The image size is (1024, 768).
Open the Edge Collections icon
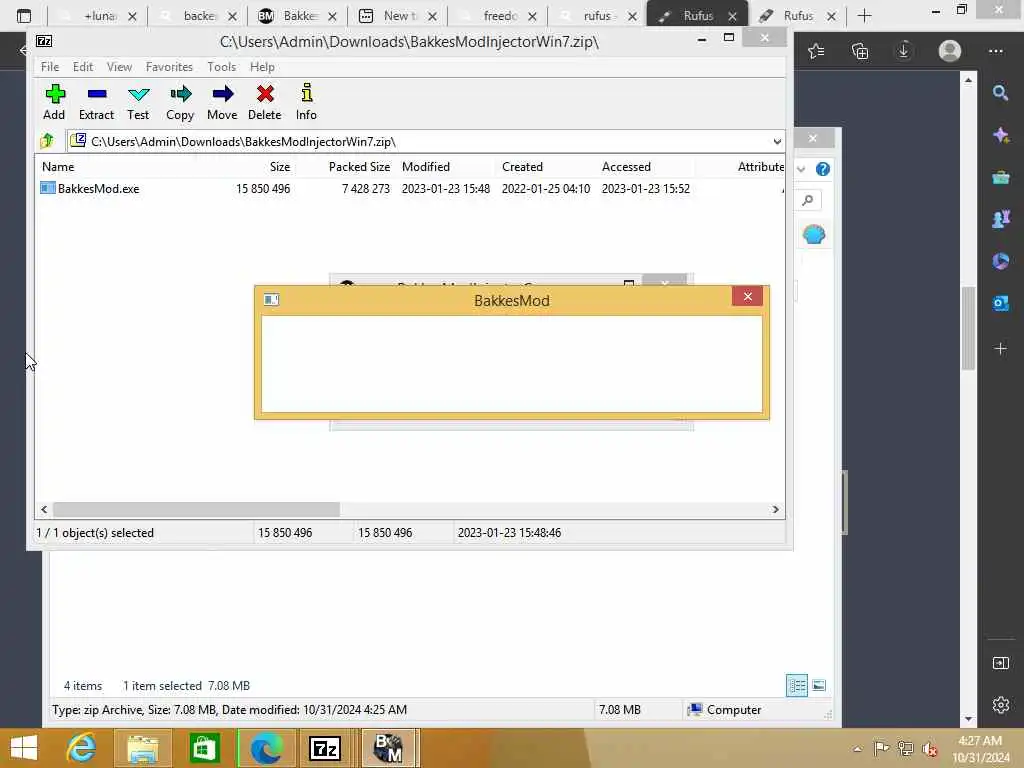860,51
